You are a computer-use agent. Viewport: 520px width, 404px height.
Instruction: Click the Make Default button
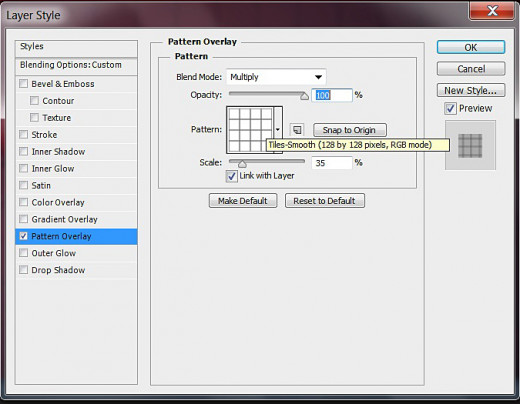pyautogui.click(x=243, y=201)
